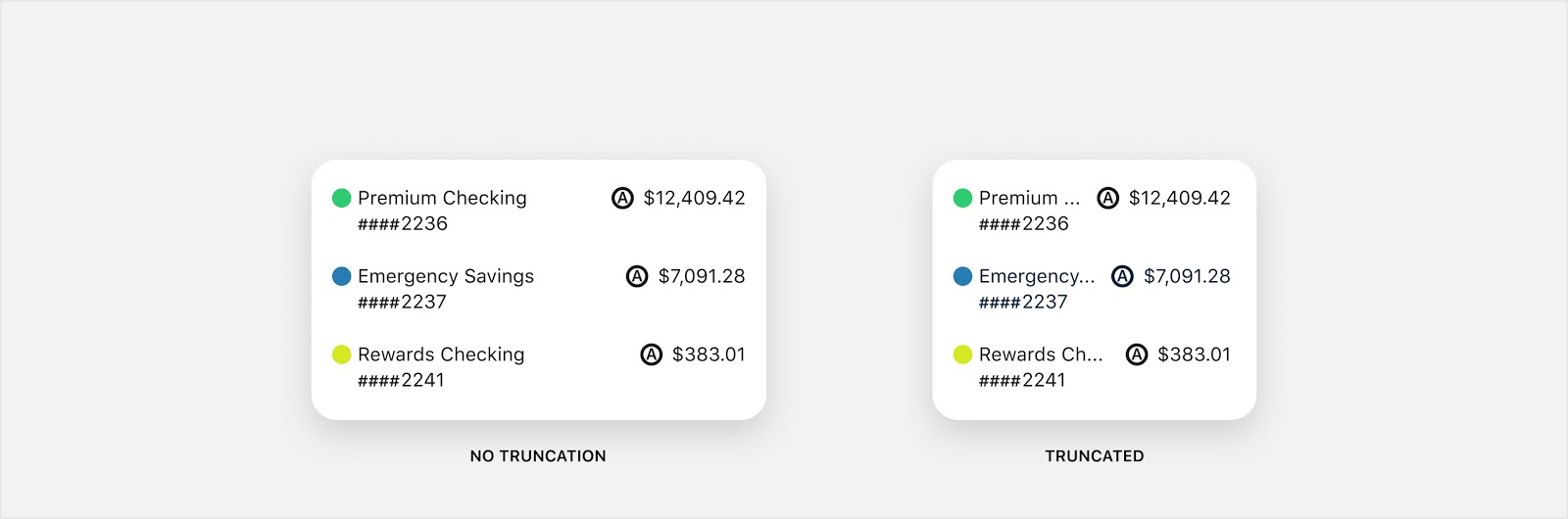
Task: Click account number ####2241 in truncated card
Action: [1022, 380]
